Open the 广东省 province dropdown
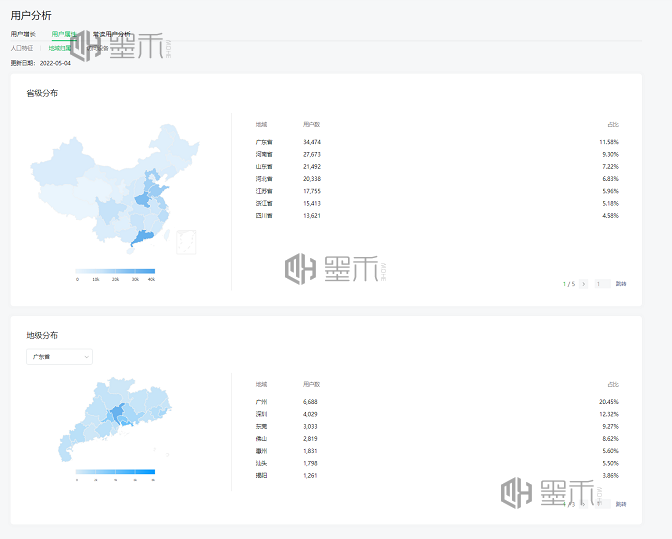 click(60, 356)
